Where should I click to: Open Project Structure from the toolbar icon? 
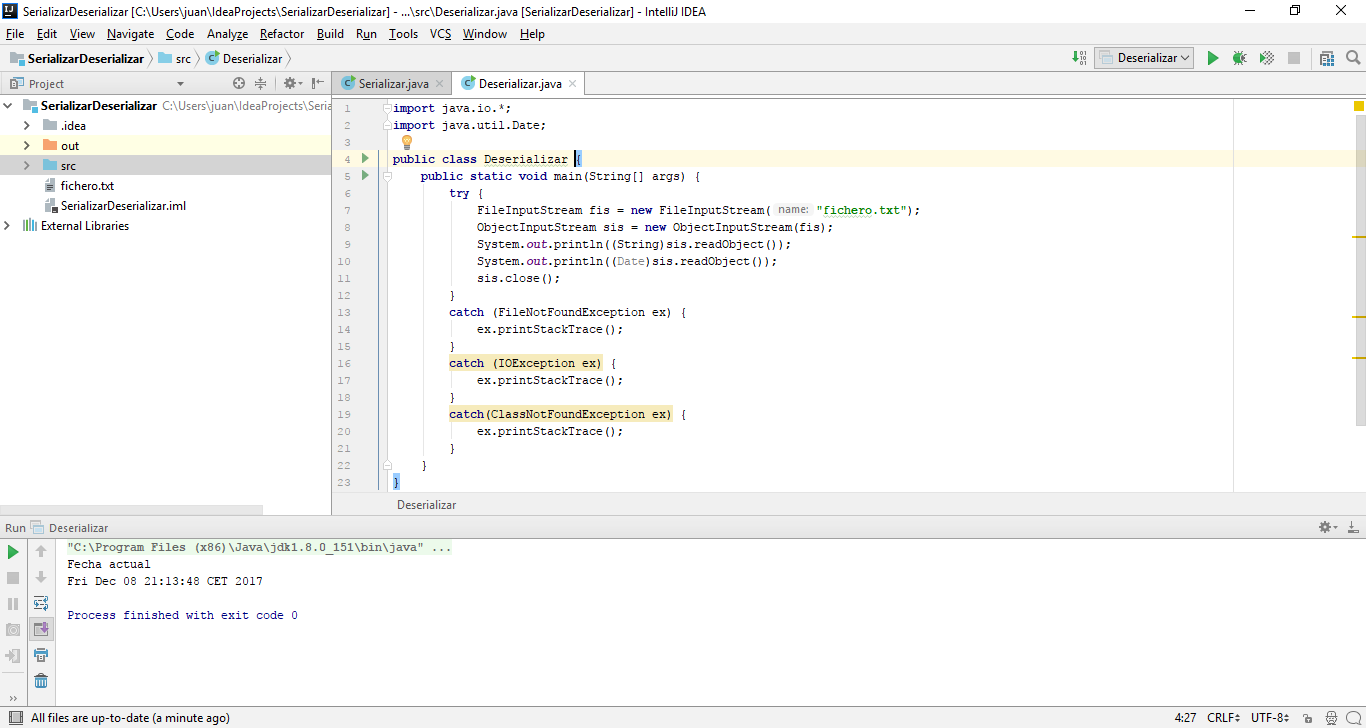1327,58
